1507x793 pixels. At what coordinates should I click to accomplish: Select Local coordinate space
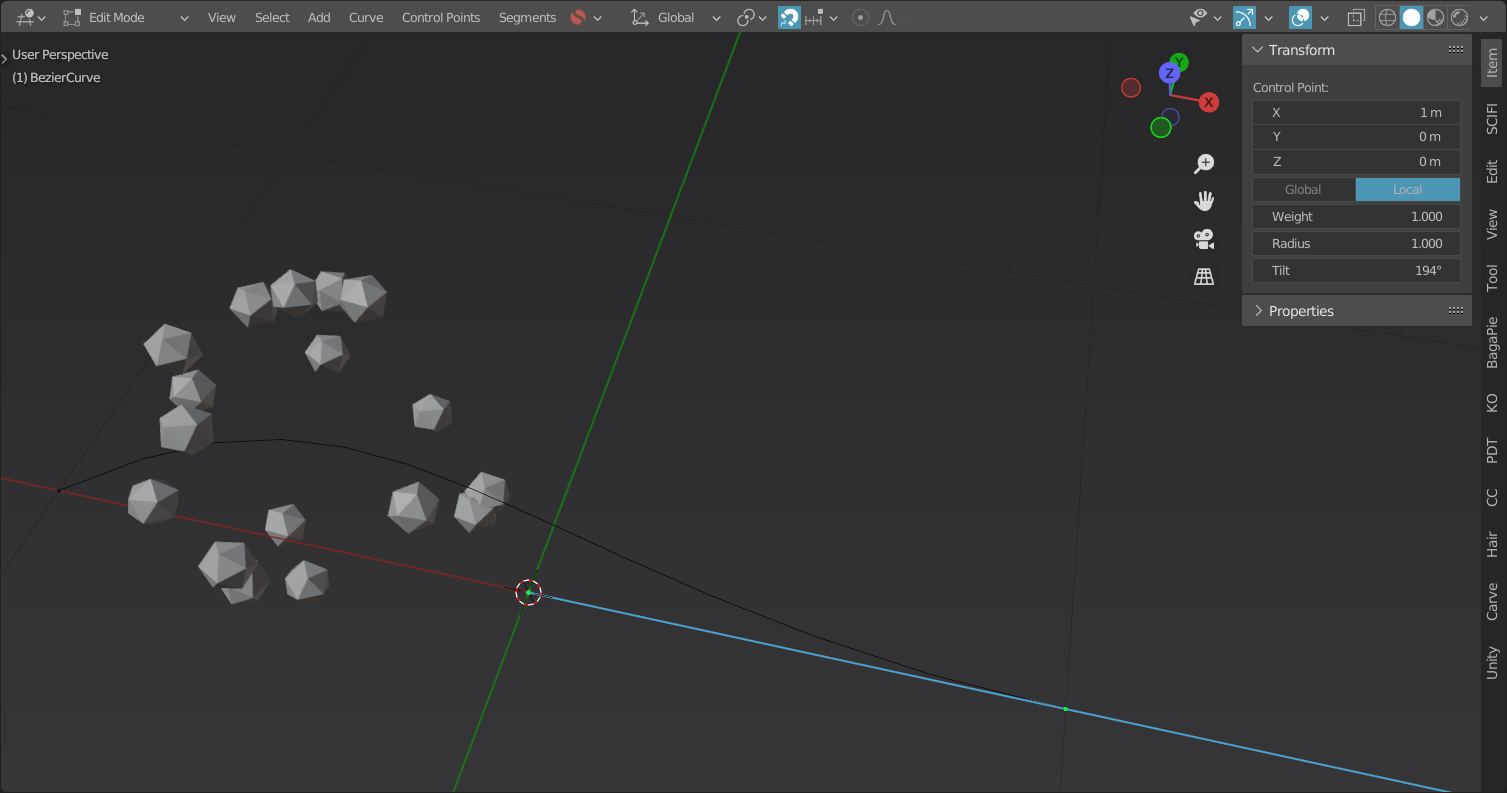pos(1407,189)
